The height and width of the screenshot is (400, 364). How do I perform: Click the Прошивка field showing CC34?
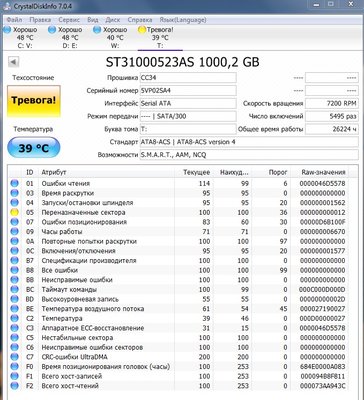click(188, 78)
